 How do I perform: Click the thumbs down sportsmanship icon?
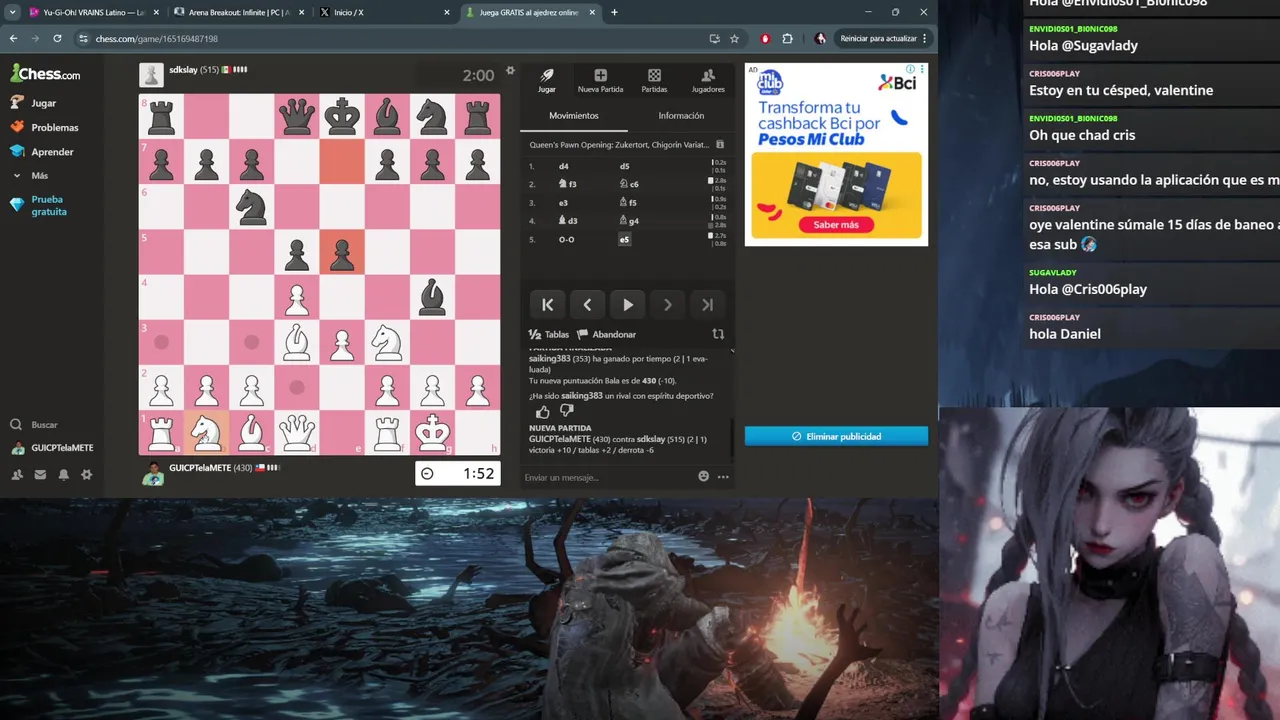tap(567, 411)
